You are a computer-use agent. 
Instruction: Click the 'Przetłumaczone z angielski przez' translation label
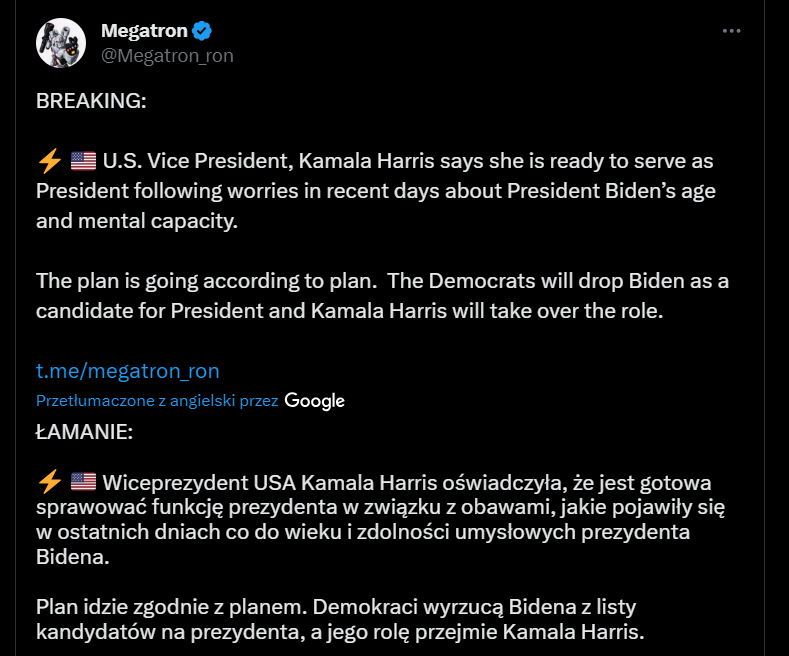[x=157, y=400]
